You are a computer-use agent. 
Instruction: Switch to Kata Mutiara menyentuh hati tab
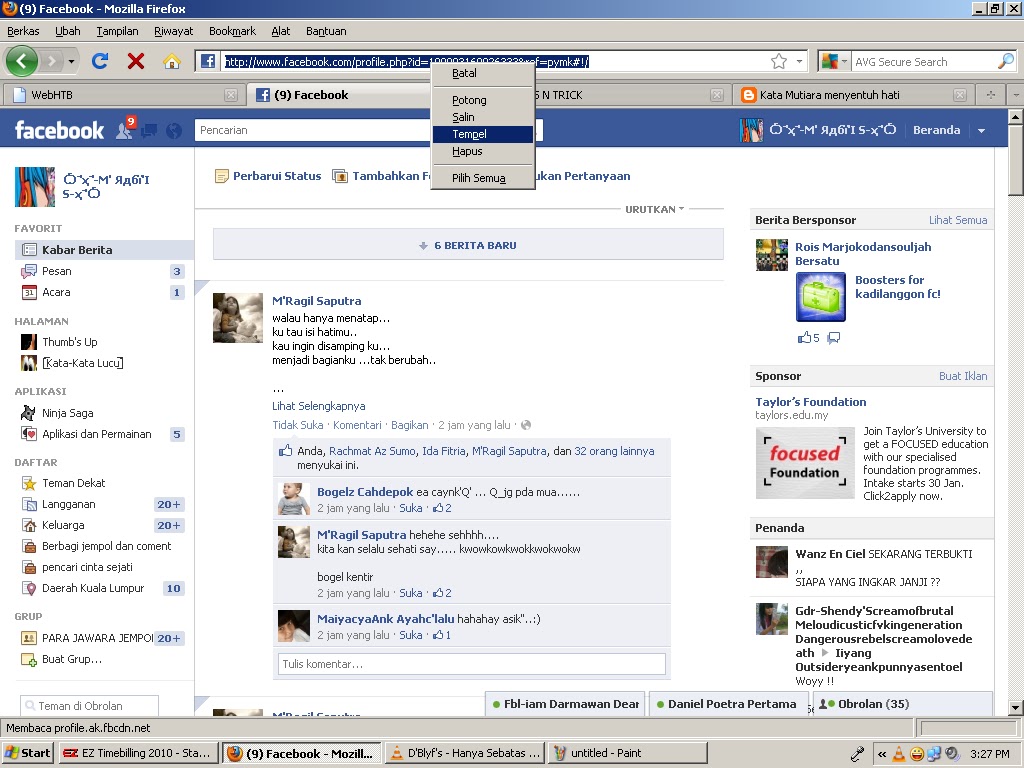(854, 95)
